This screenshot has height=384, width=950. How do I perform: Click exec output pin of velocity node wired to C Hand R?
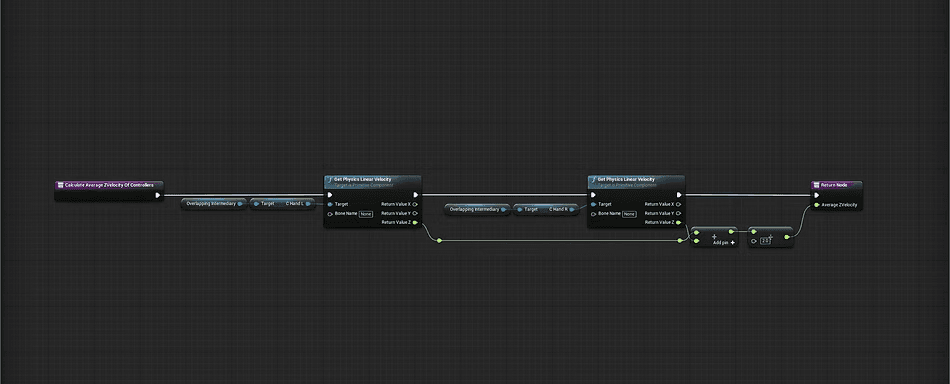[679, 195]
